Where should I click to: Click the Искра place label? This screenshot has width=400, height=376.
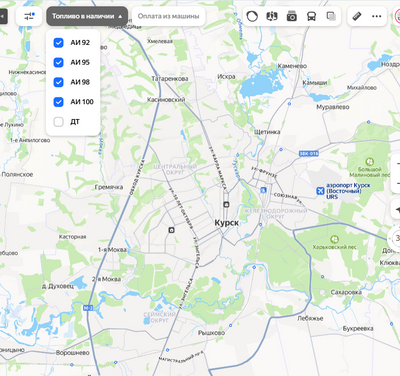(226, 76)
